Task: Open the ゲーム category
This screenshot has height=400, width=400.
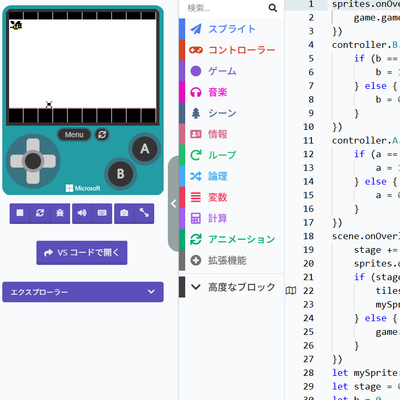Action: (232, 71)
